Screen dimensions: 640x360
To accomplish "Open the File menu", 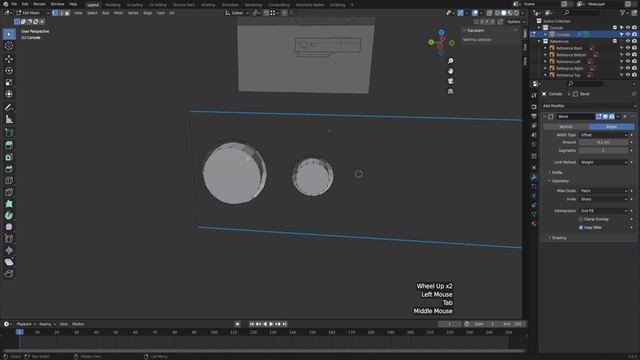I will [14, 4].
